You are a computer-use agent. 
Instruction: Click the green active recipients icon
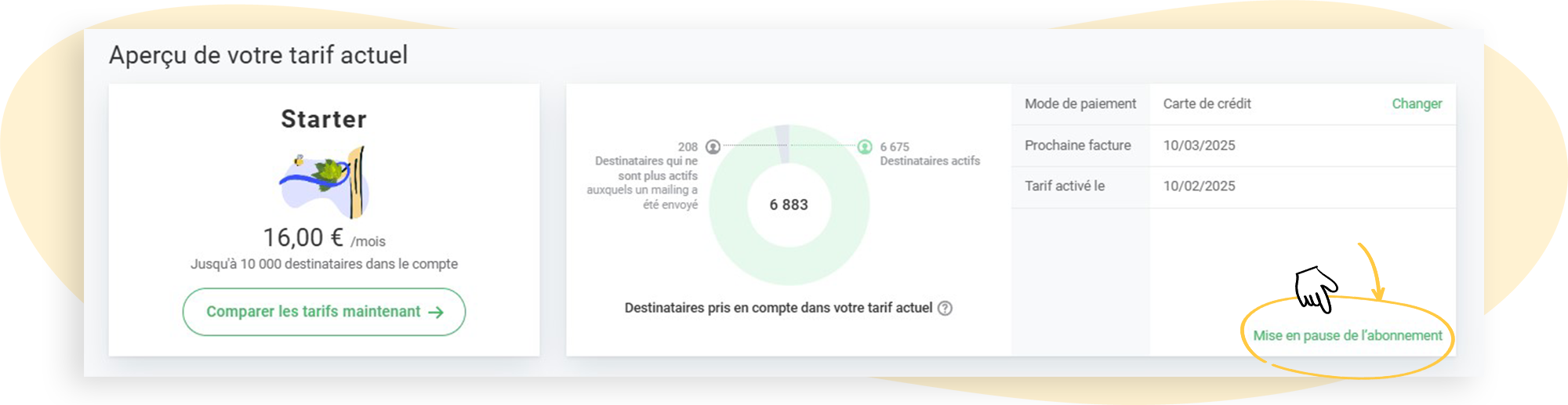865,146
